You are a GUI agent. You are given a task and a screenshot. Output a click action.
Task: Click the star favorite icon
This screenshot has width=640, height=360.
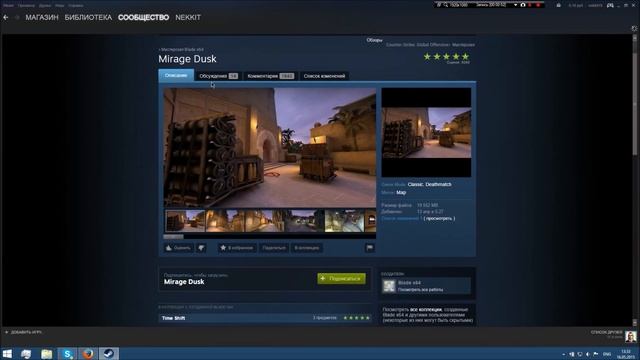[223, 248]
